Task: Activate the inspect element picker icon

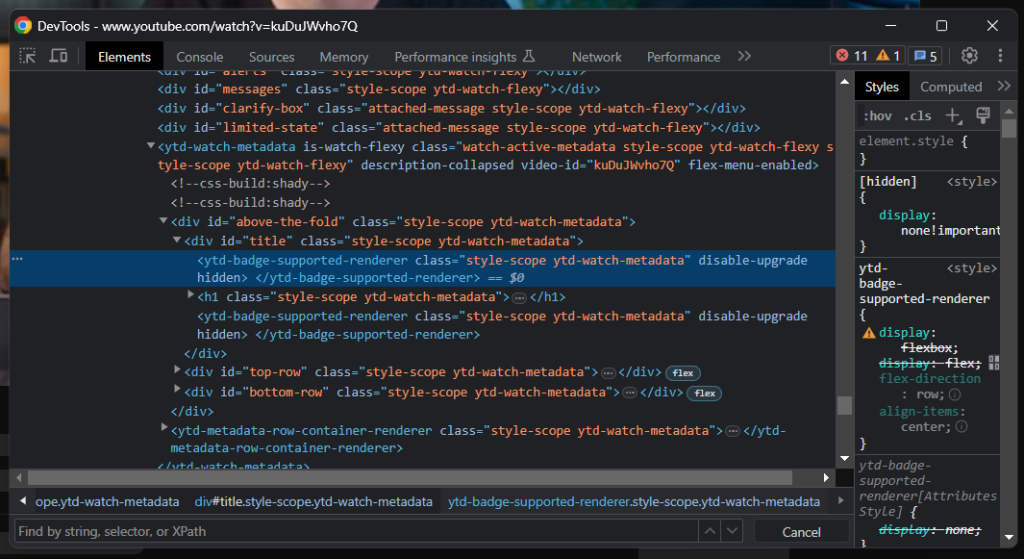Action: (x=28, y=56)
